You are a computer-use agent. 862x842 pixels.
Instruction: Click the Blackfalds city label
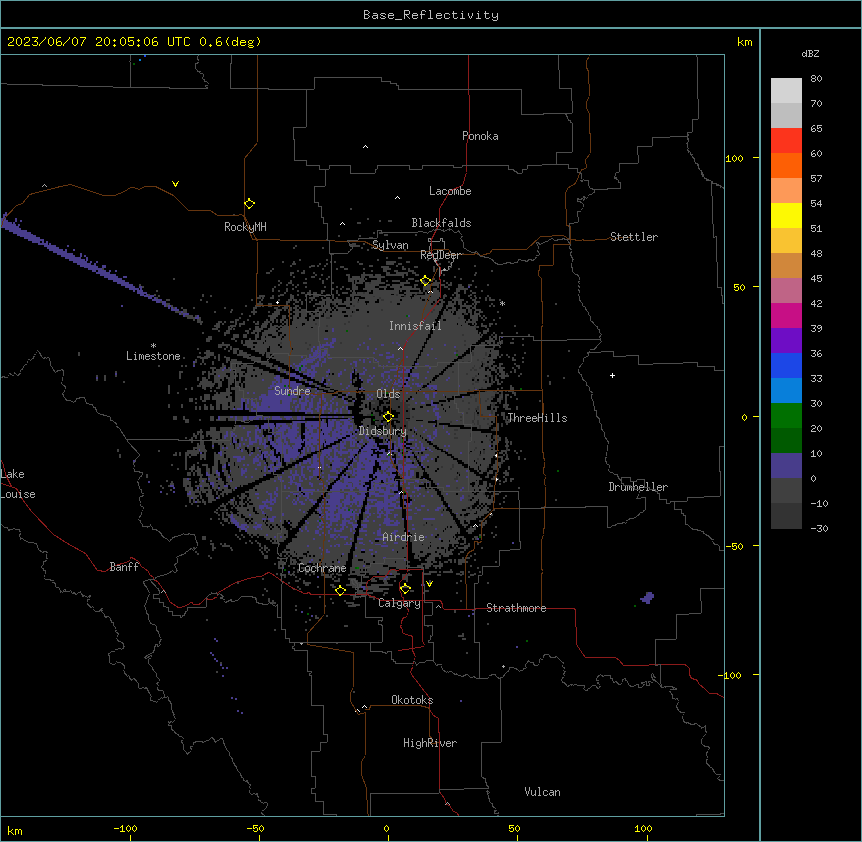[441, 223]
